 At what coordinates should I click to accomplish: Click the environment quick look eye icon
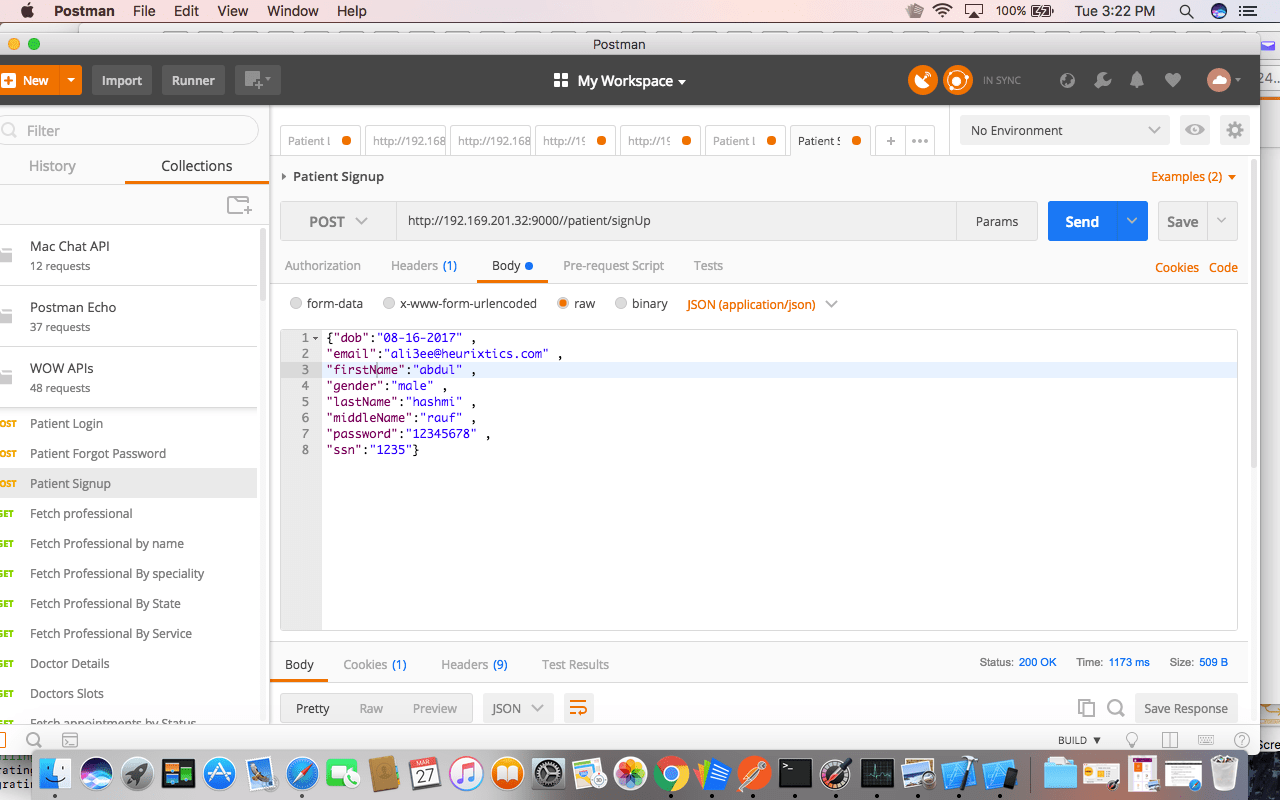[1193, 130]
